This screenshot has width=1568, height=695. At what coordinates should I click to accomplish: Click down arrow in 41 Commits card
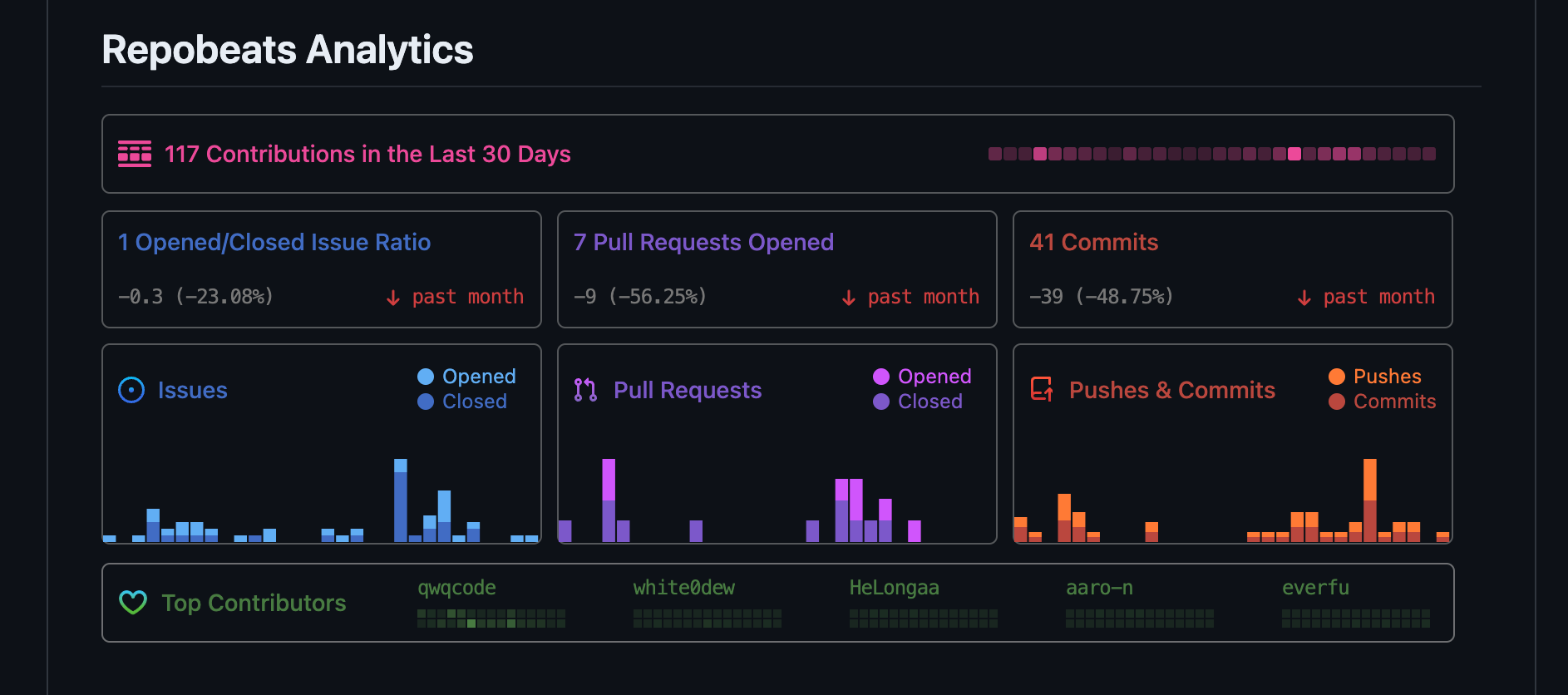pos(1304,298)
